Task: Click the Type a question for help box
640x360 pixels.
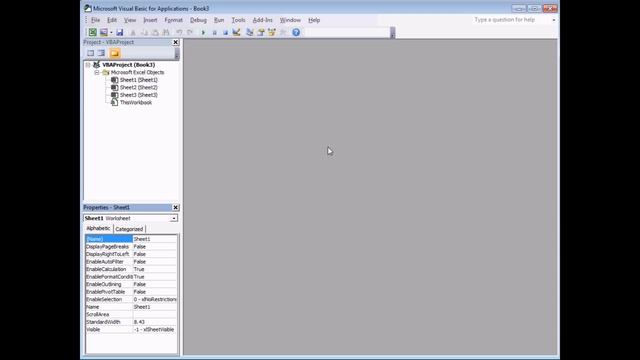Action: coord(511,20)
